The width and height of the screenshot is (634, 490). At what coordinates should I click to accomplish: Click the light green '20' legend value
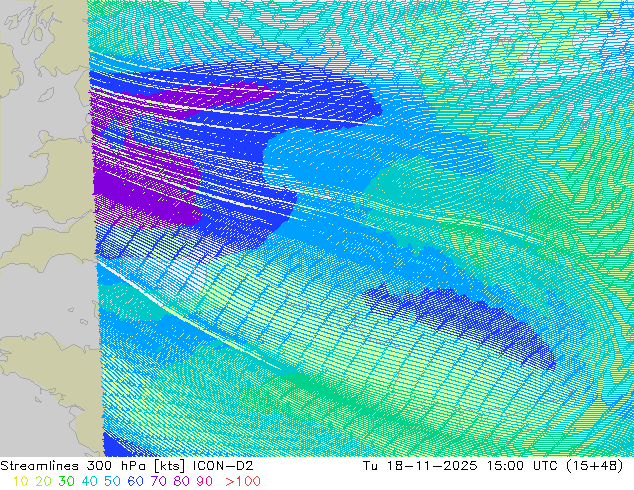coord(43,481)
